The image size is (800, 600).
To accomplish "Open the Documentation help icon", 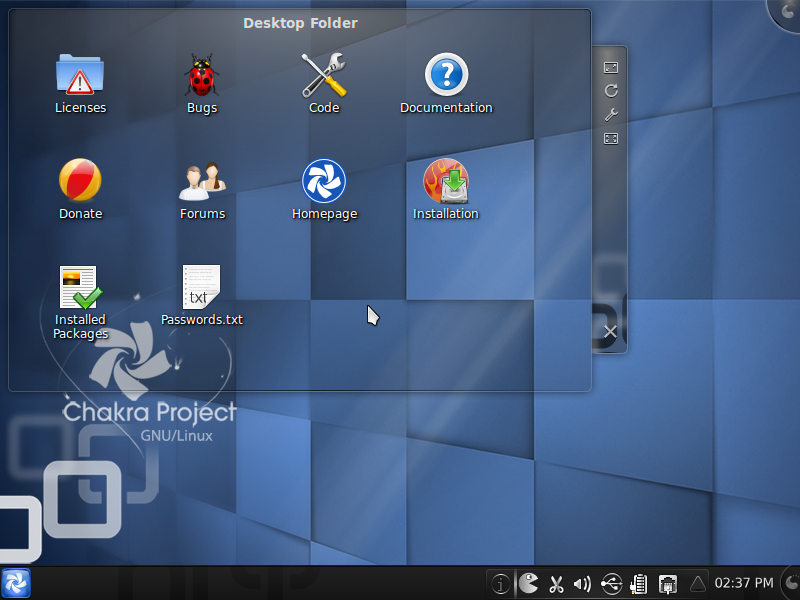I will 446,74.
